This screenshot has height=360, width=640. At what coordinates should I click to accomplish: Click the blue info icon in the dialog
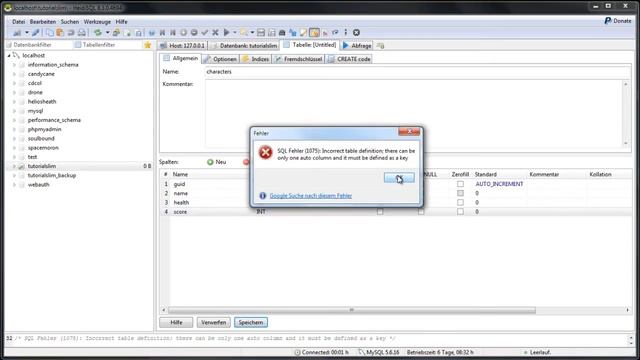tap(262, 196)
